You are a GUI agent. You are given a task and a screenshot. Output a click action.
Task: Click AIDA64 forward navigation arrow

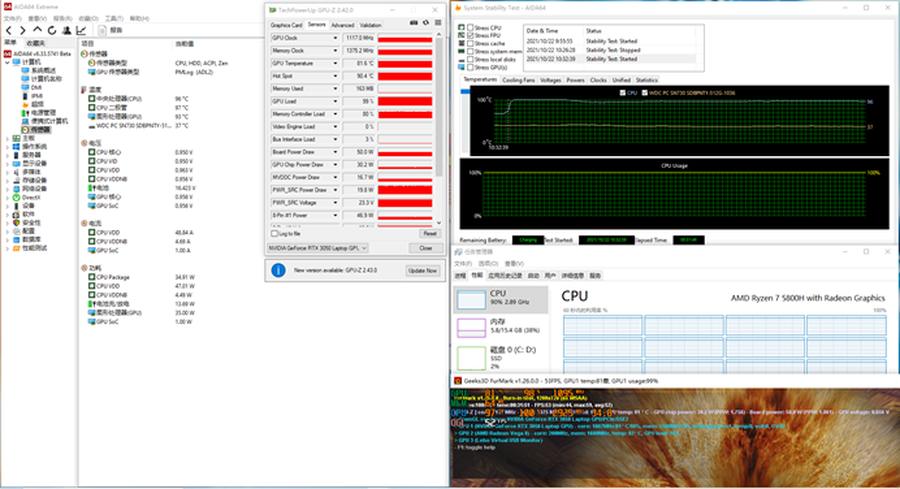pos(22,30)
